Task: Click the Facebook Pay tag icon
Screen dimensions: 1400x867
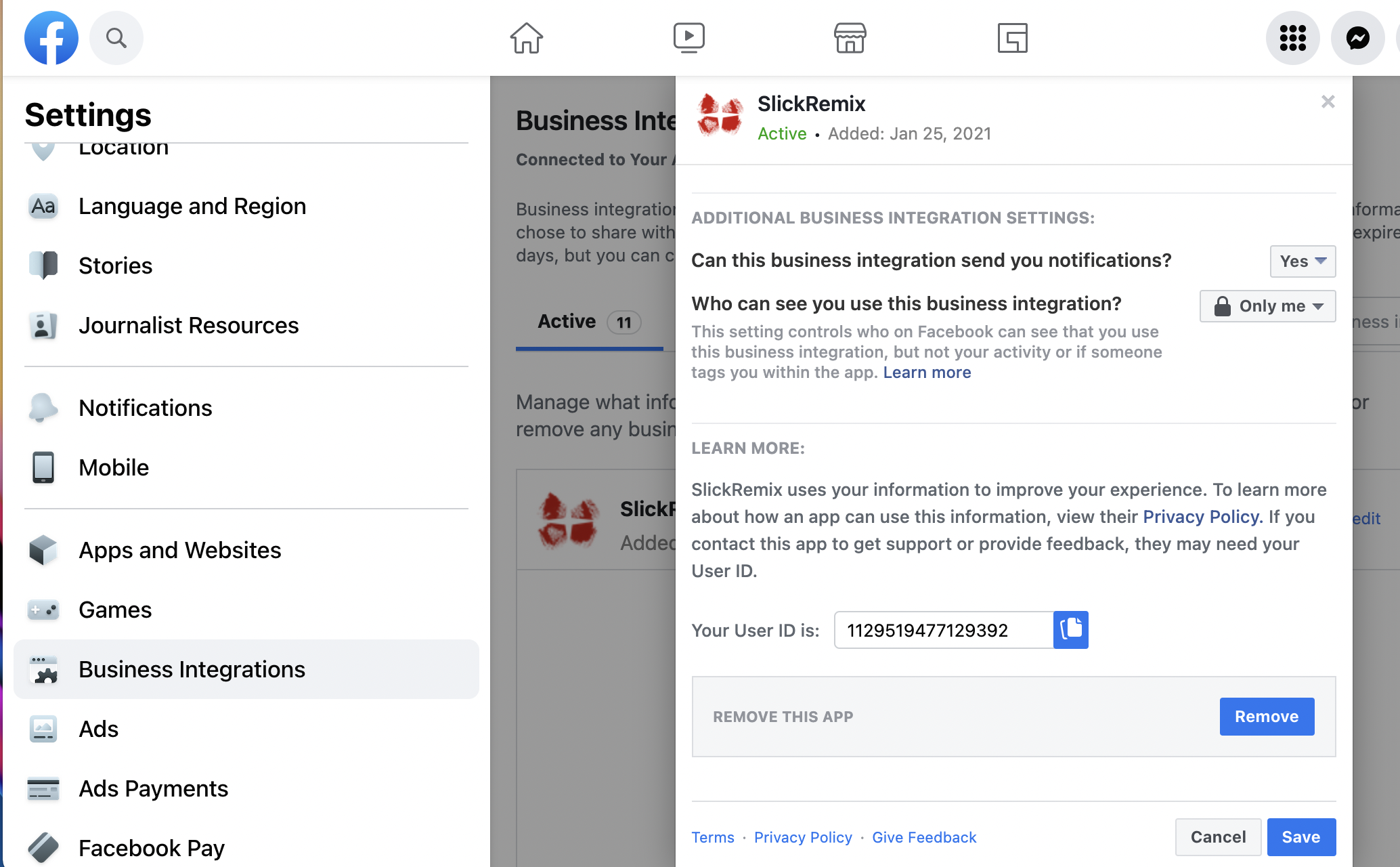Action: point(43,848)
